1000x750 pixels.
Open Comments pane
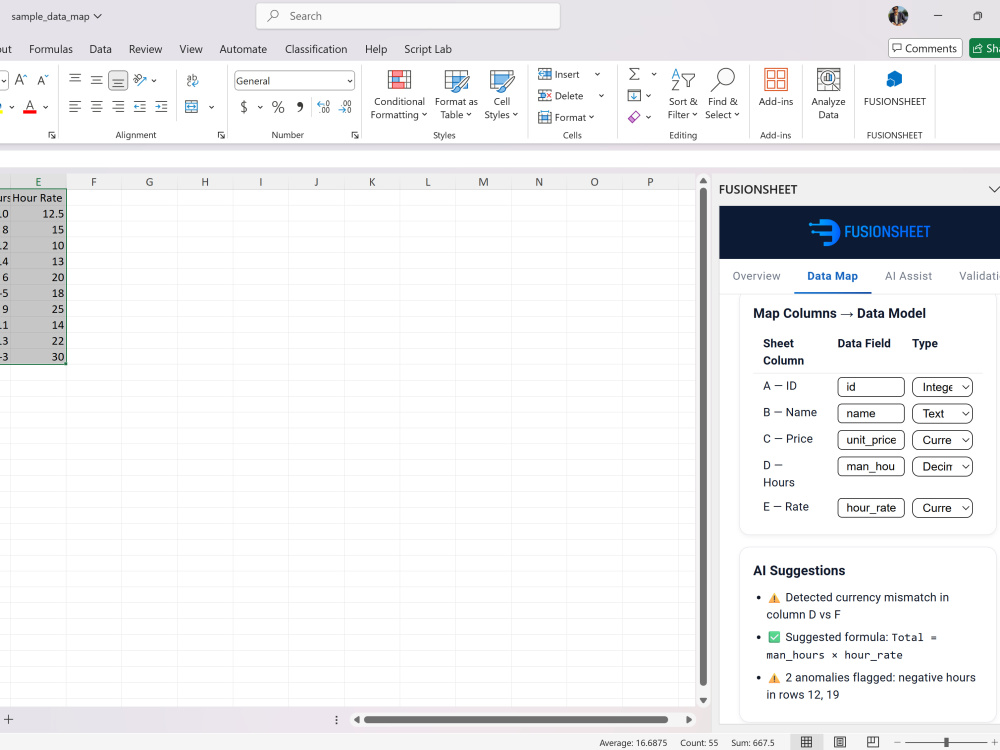tap(925, 48)
